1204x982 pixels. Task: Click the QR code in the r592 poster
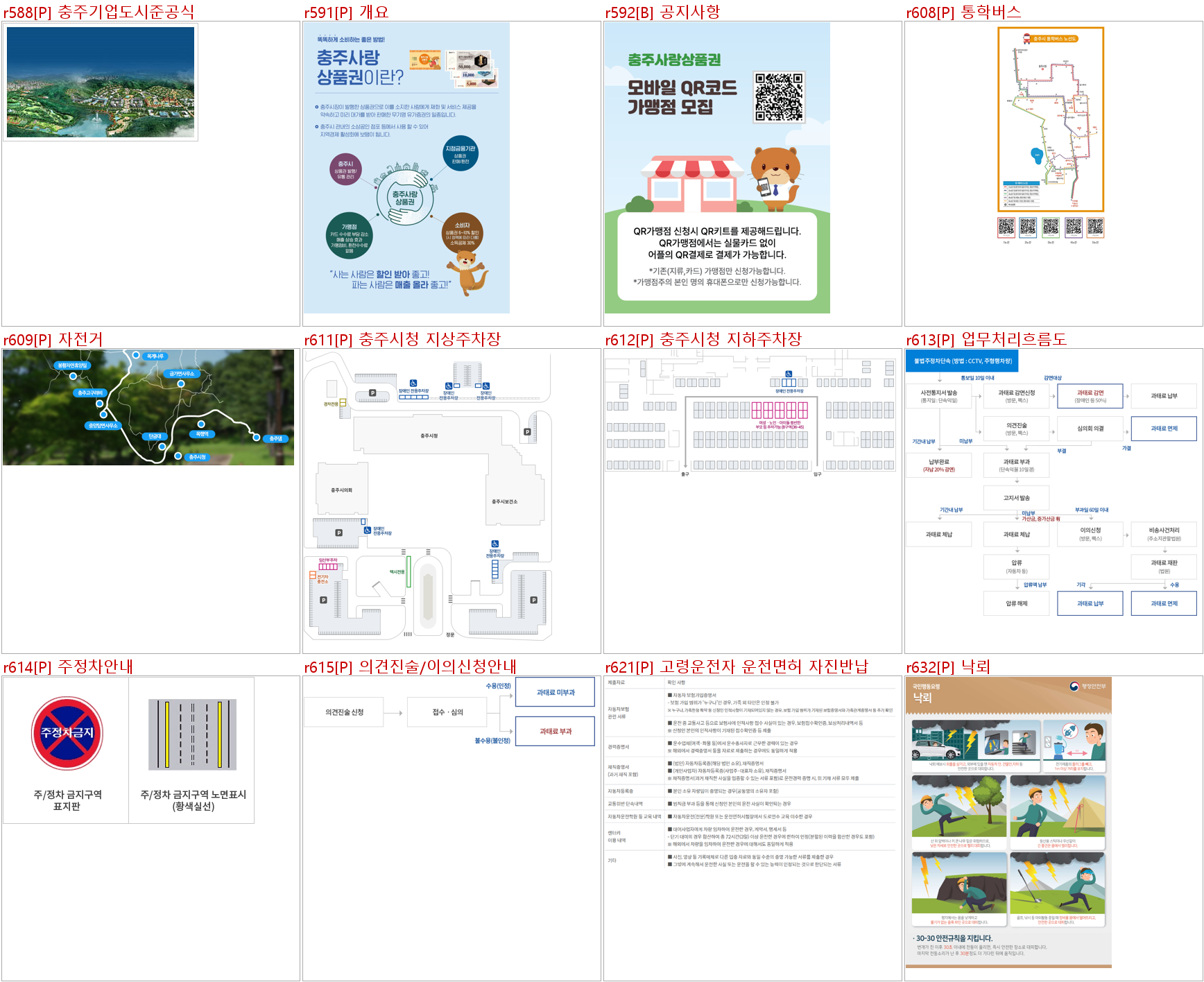click(779, 97)
